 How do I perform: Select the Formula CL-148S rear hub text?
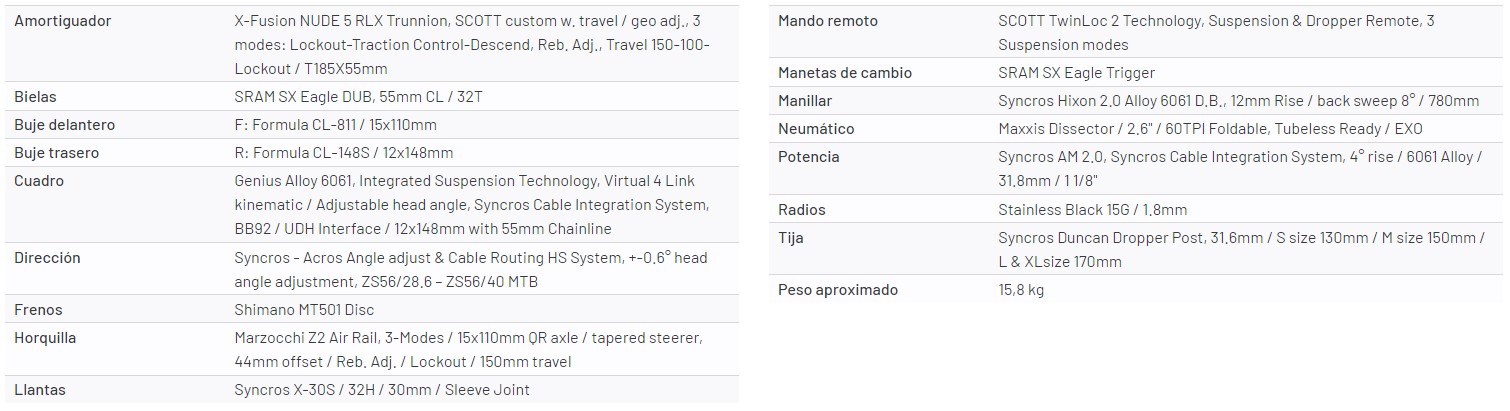(x=343, y=153)
